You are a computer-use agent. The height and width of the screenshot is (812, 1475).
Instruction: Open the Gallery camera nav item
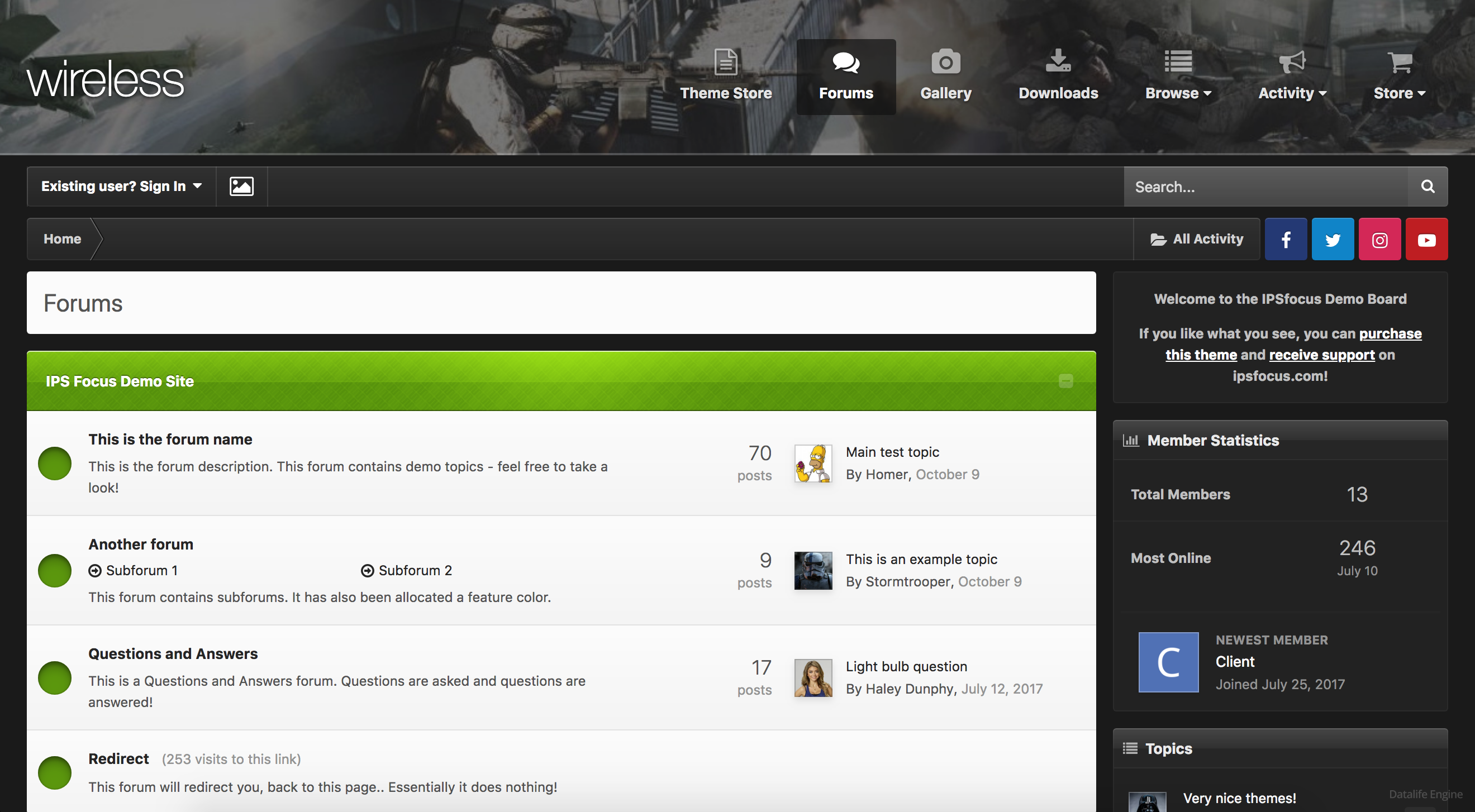pyautogui.click(x=945, y=77)
